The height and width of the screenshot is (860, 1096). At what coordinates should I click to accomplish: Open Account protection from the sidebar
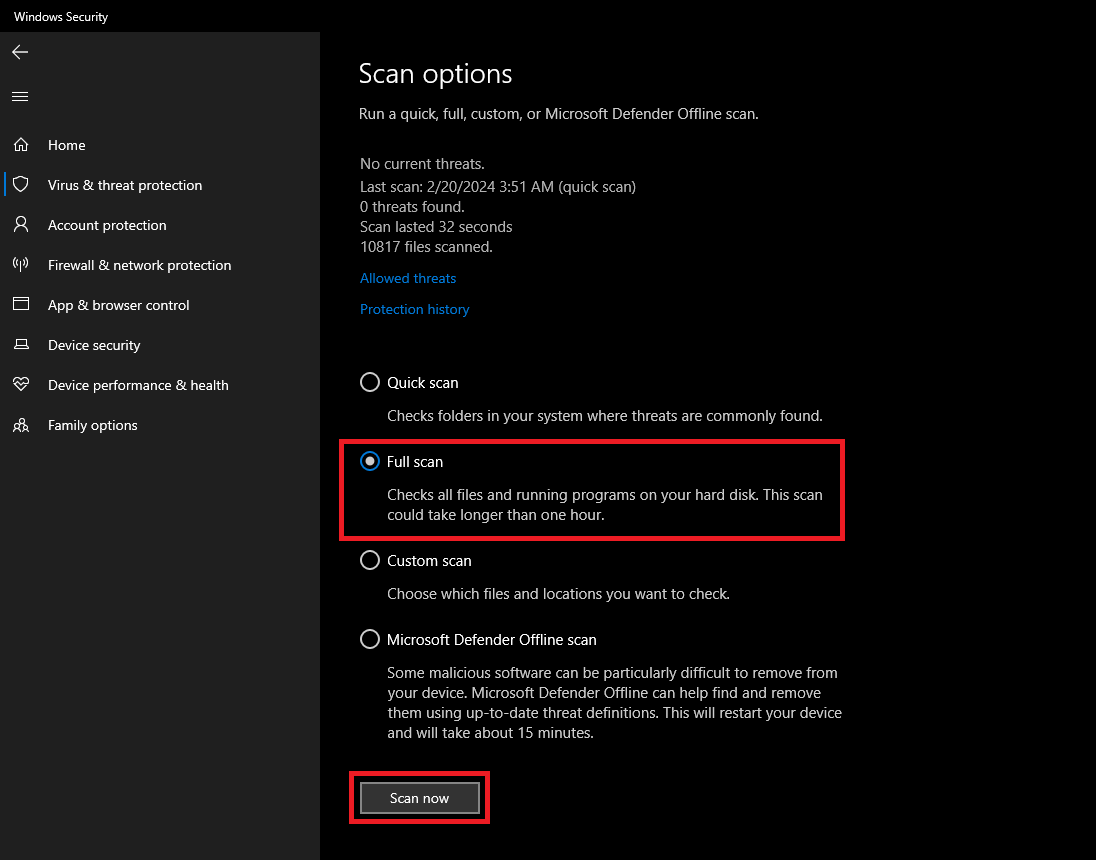click(x=20, y=224)
